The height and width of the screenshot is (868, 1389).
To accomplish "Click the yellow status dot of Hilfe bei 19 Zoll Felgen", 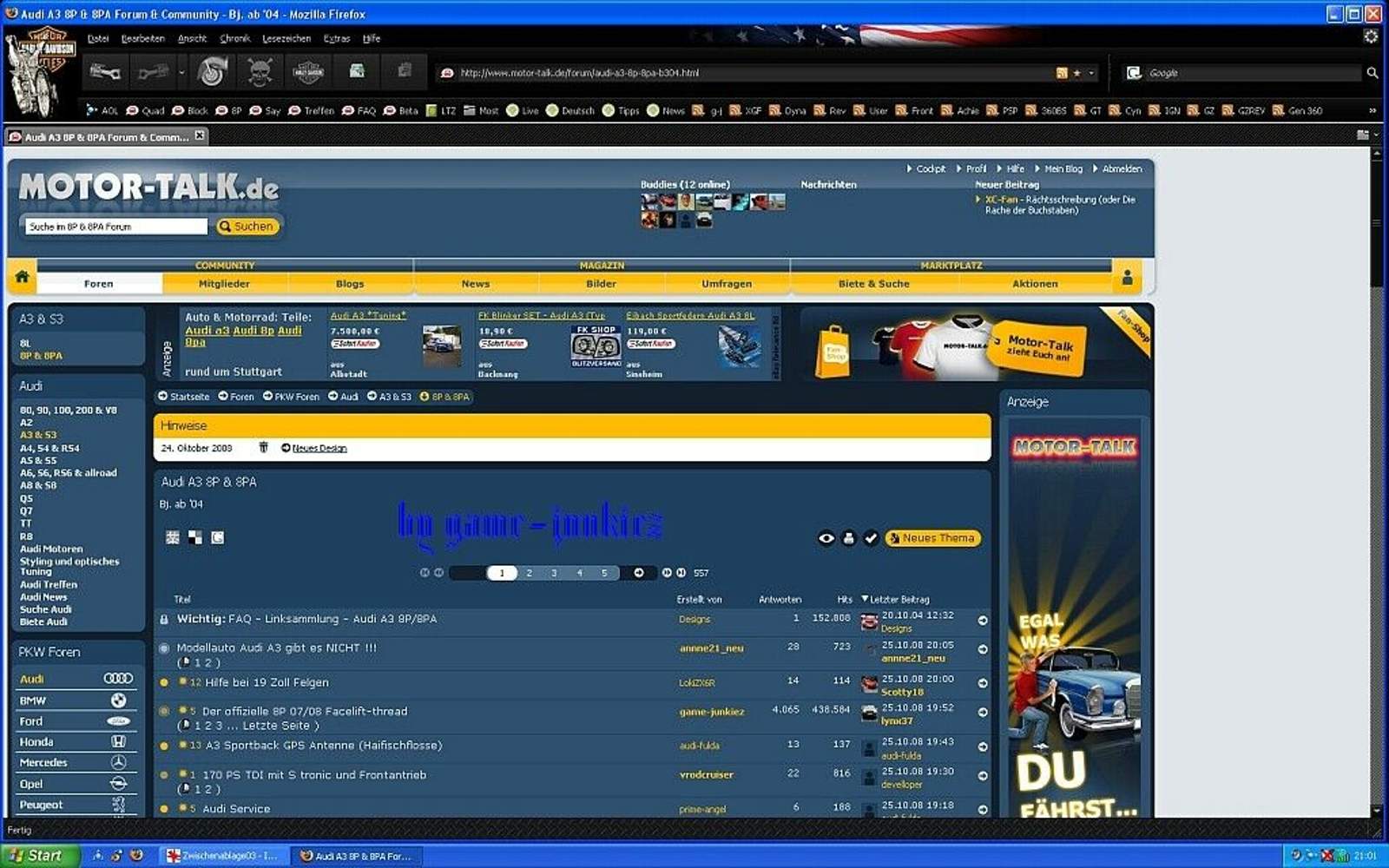I will pos(164,683).
